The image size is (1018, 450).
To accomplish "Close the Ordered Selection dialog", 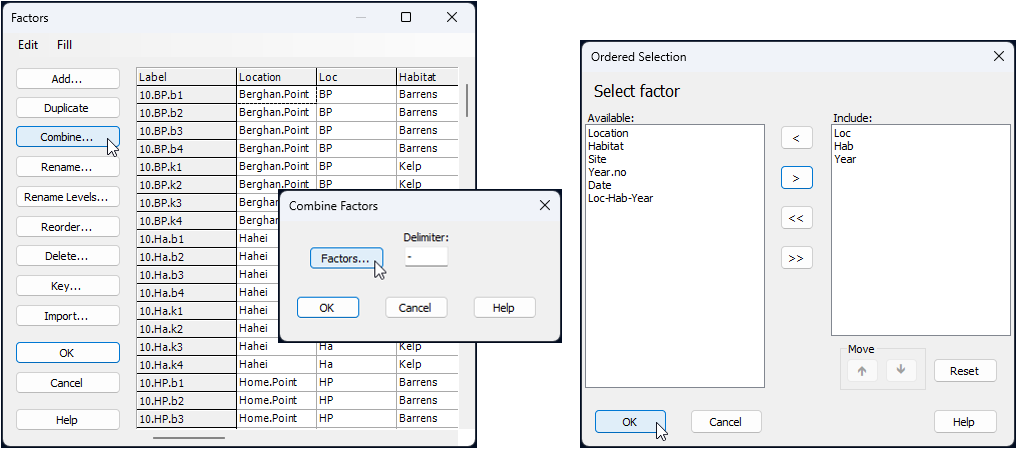I will pyautogui.click(x=998, y=57).
